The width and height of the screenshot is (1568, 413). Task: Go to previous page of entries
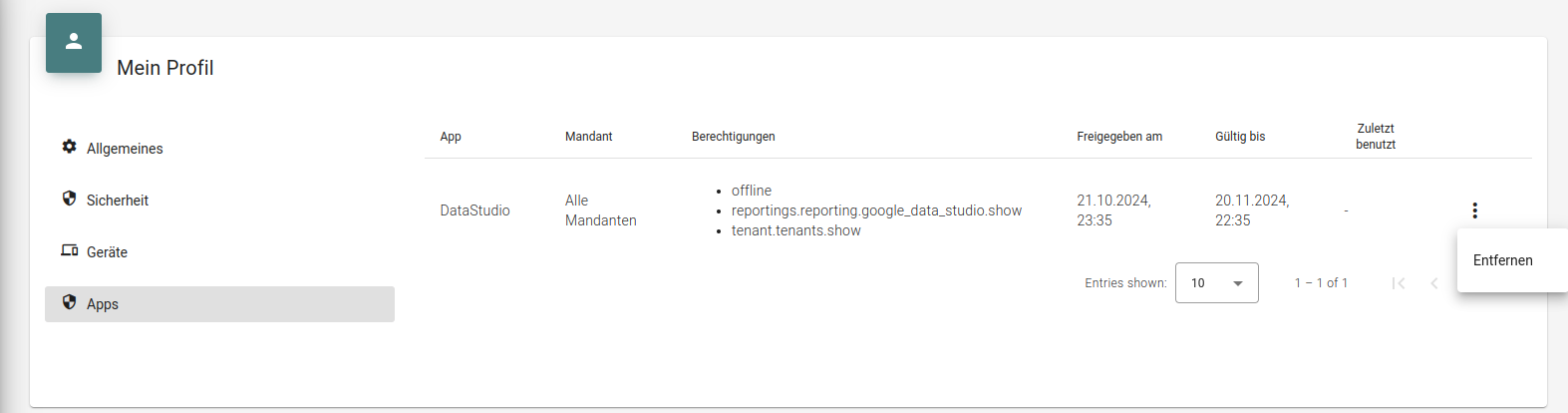coord(1433,283)
